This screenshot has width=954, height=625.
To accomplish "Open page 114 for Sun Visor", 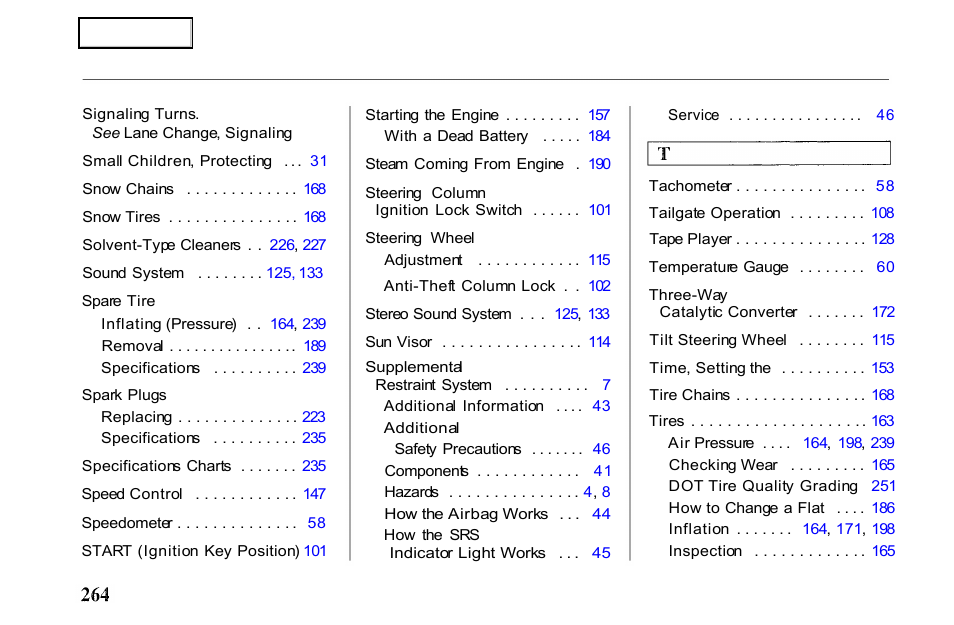I will point(599,342).
